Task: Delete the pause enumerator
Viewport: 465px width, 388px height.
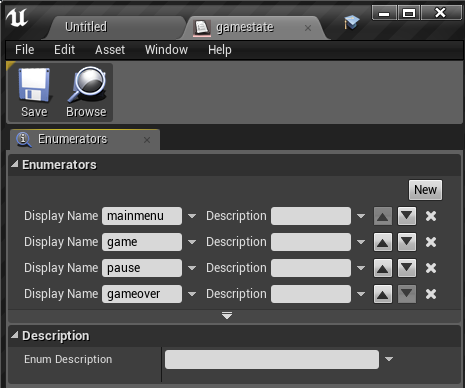Action: tap(431, 268)
